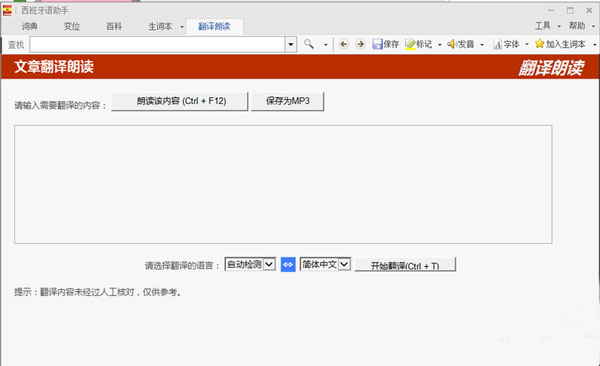Click the magnifier search icon
The image size is (600, 366).
309,44
